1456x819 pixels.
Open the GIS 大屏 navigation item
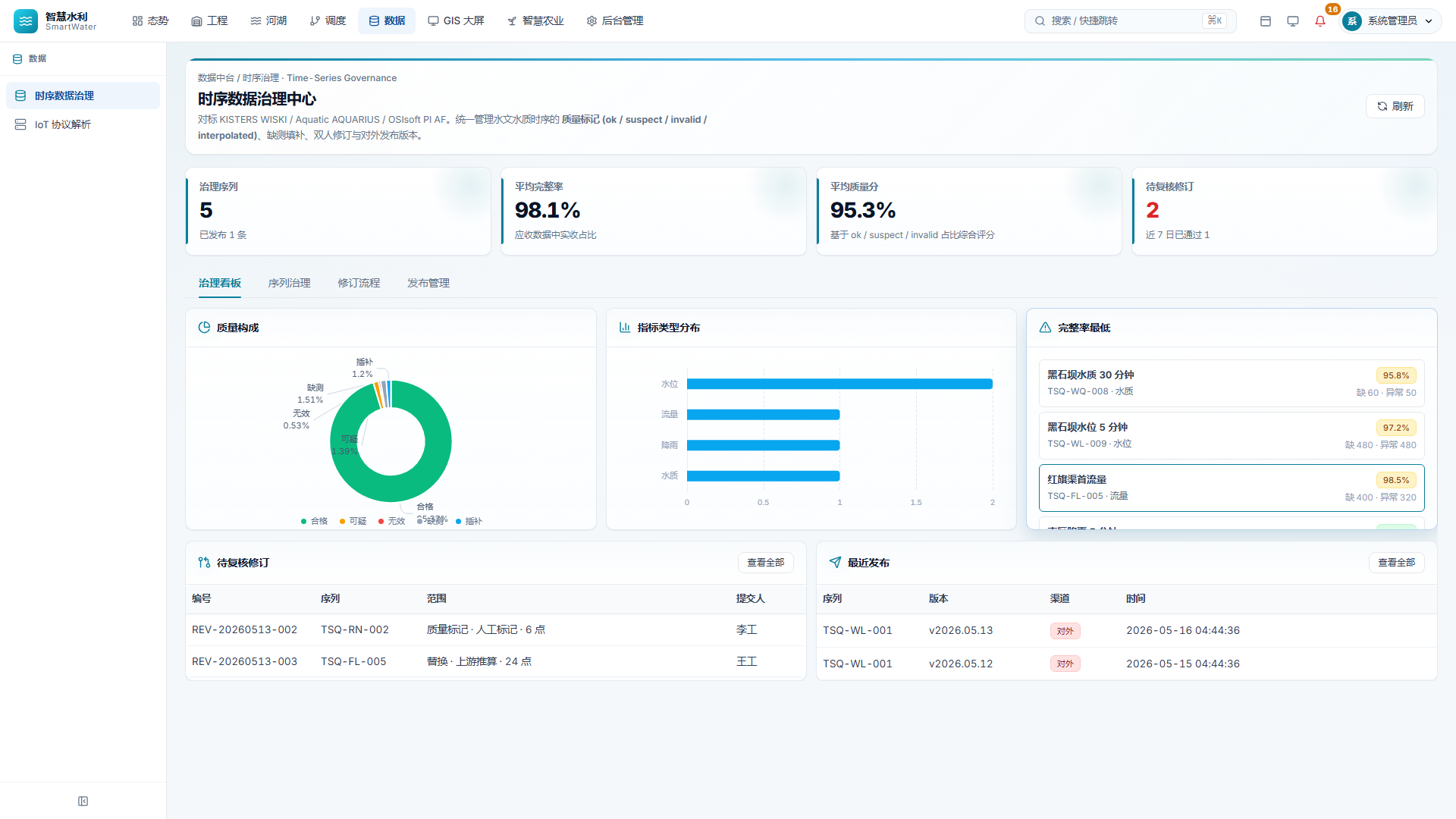tap(457, 21)
